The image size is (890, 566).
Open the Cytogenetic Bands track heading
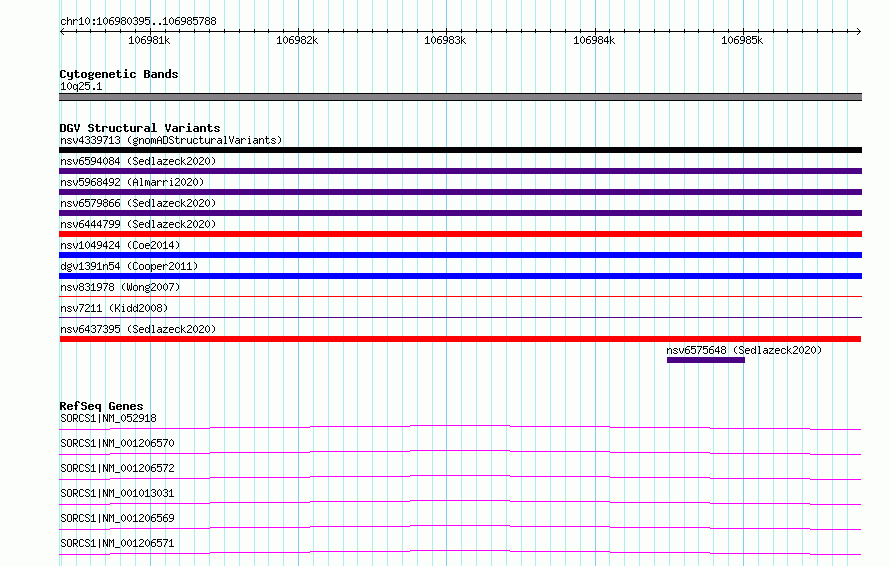[x=119, y=74]
